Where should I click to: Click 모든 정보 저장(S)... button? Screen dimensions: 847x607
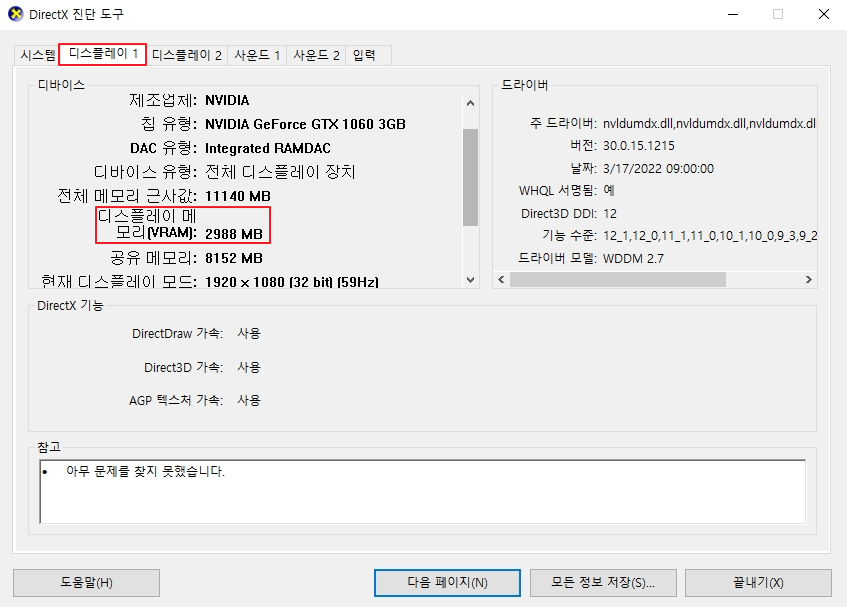pos(603,583)
